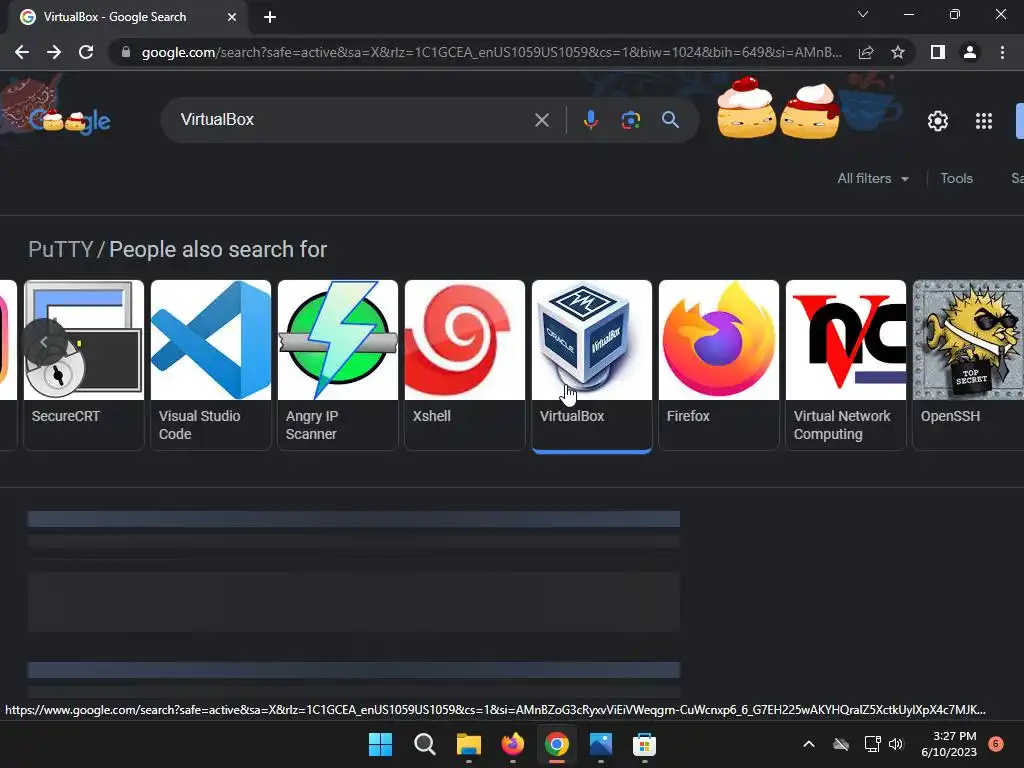Click the OneDrive cloud tray icon
The height and width of the screenshot is (768, 1024).
pos(841,744)
